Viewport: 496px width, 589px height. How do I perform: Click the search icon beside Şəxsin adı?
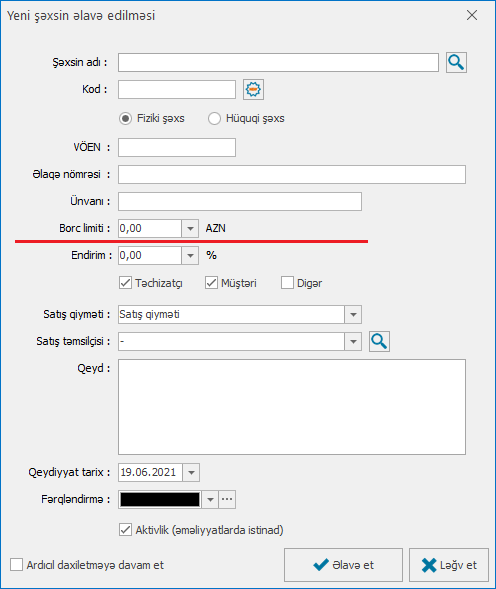pos(456,62)
